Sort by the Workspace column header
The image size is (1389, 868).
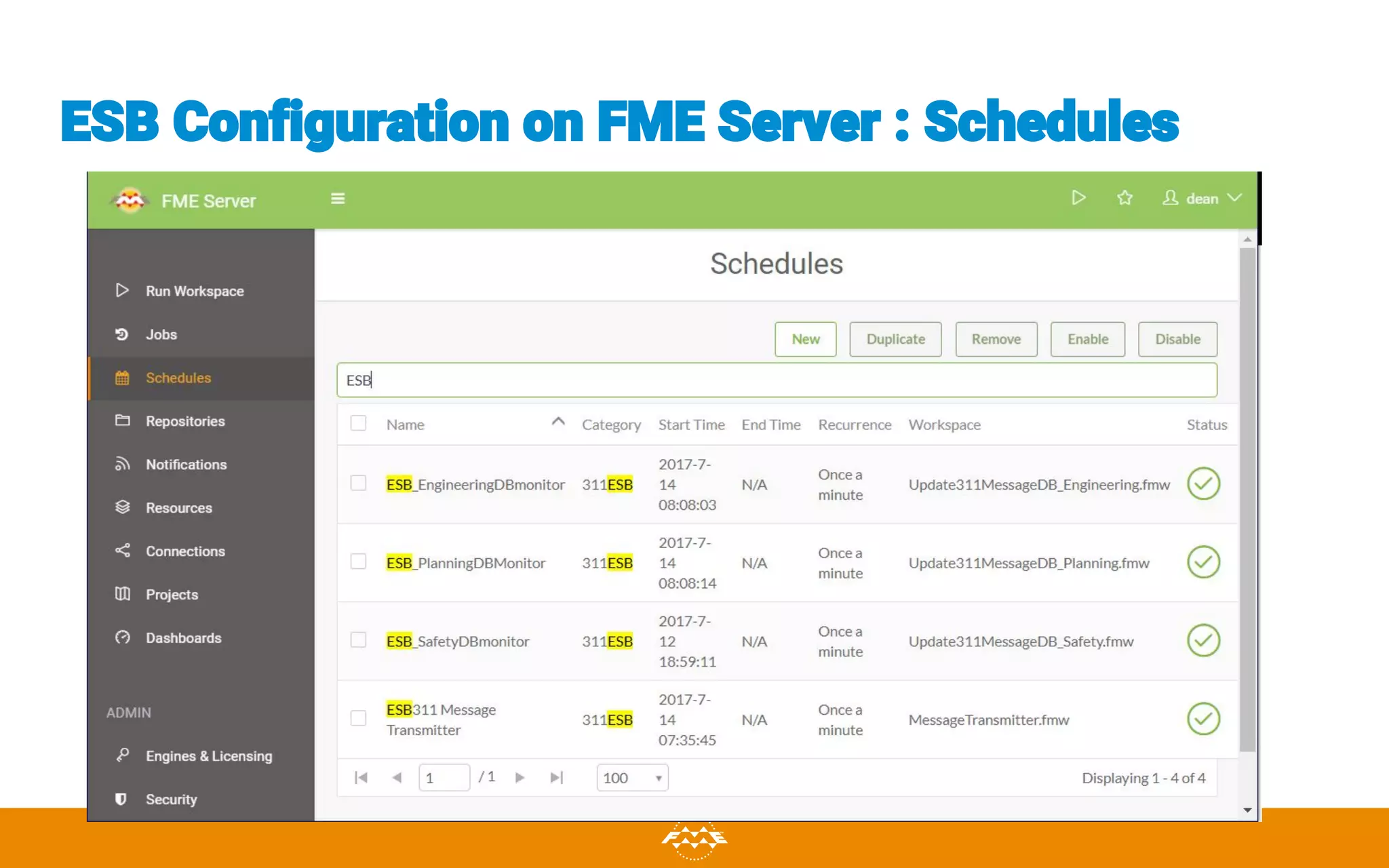pos(945,425)
